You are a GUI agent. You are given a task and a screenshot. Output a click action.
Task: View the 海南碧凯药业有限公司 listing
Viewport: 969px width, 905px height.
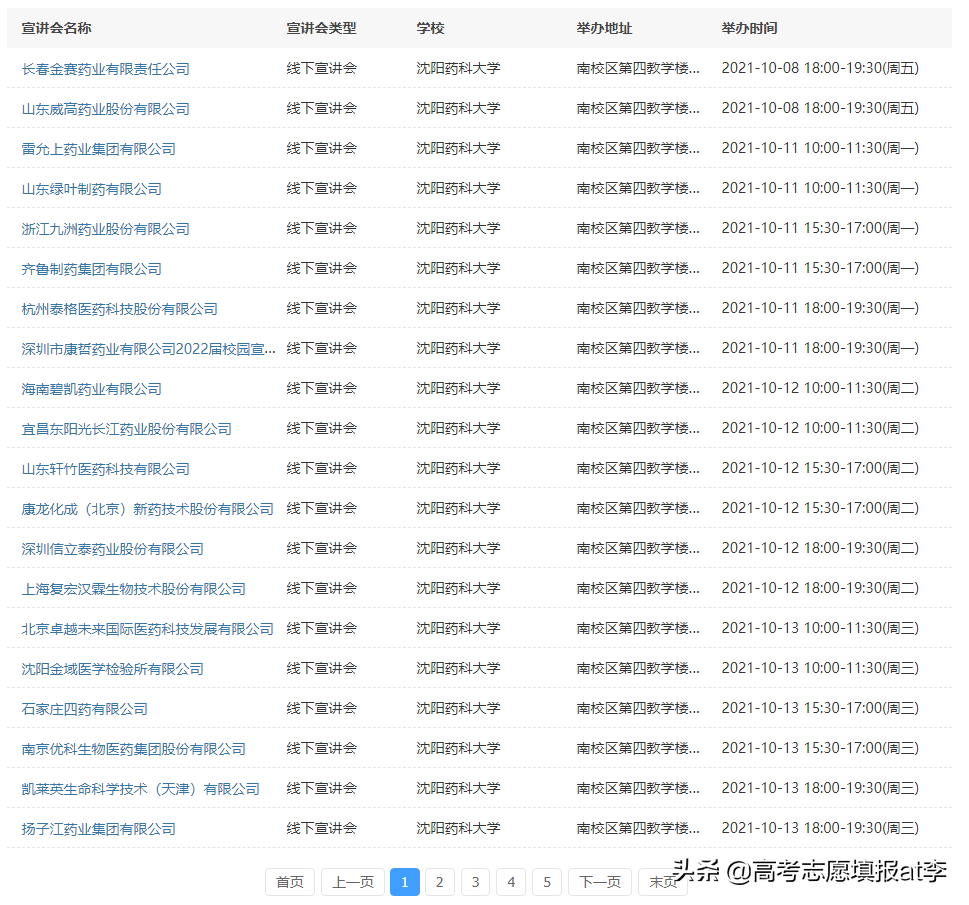pos(84,388)
